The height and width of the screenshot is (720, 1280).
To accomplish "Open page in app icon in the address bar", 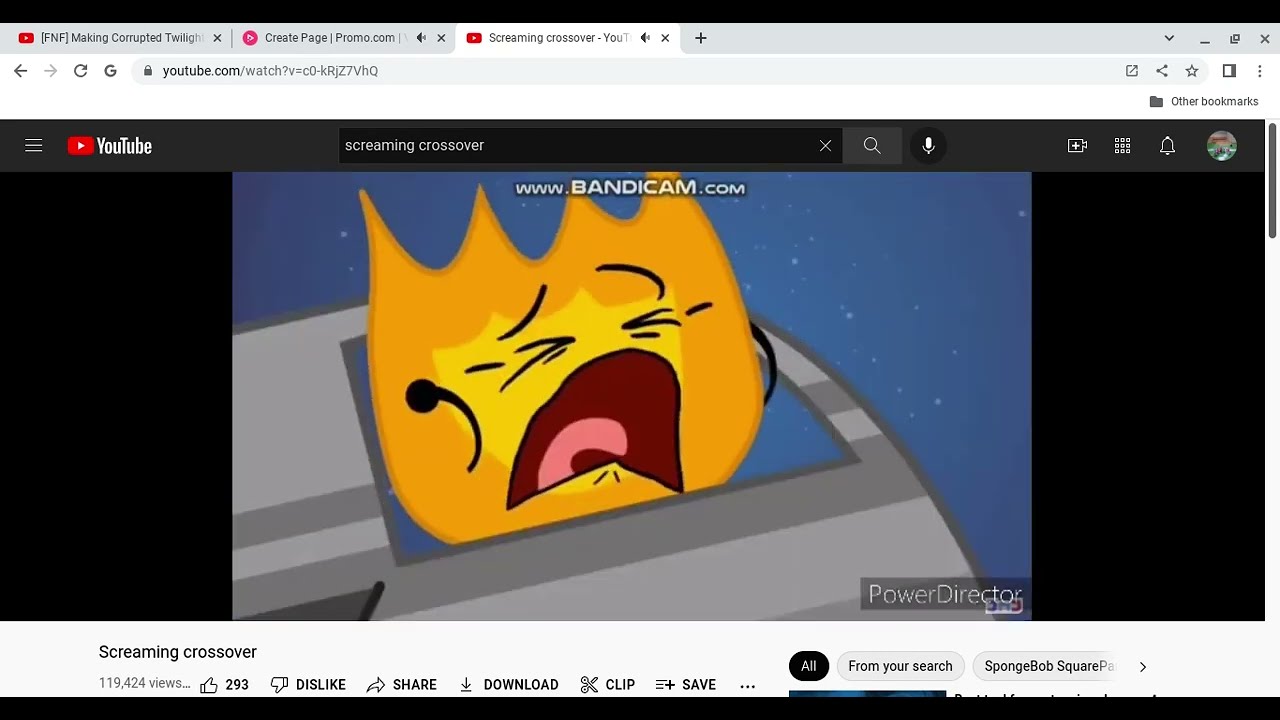I will pos(1132,71).
